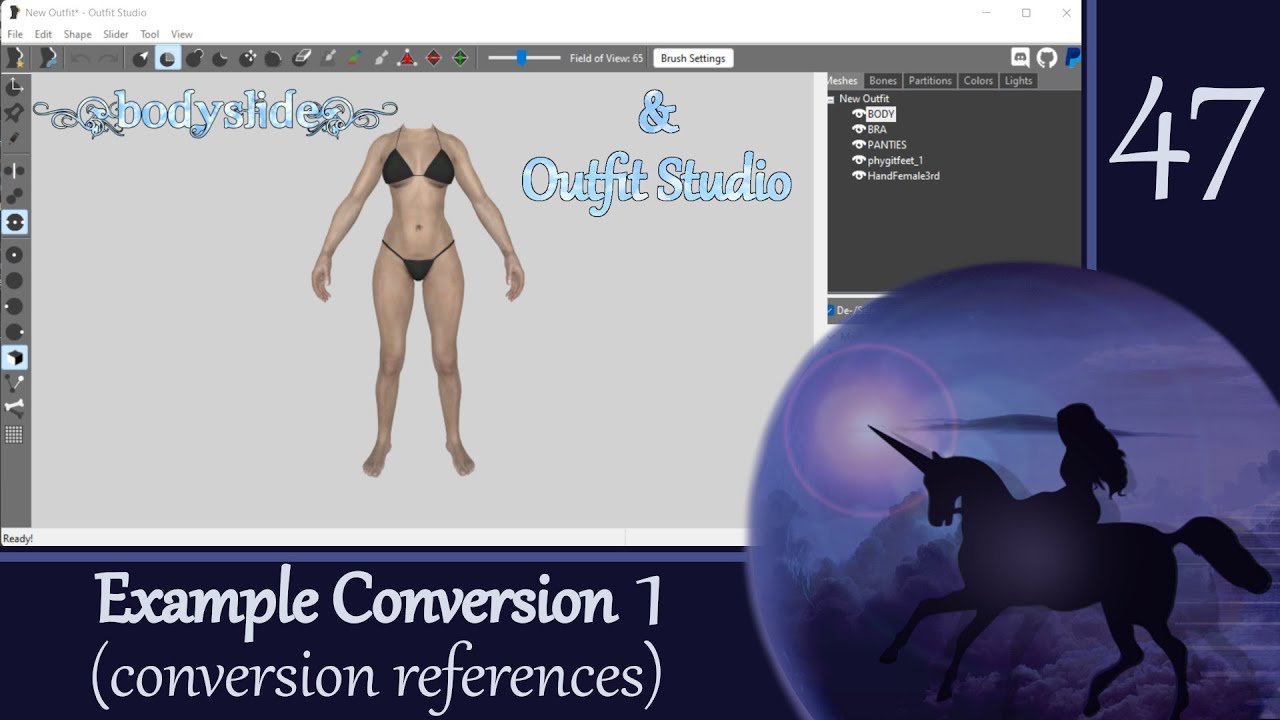The image size is (1280, 720).
Task: Open the Edit menu
Action: tap(43, 34)
